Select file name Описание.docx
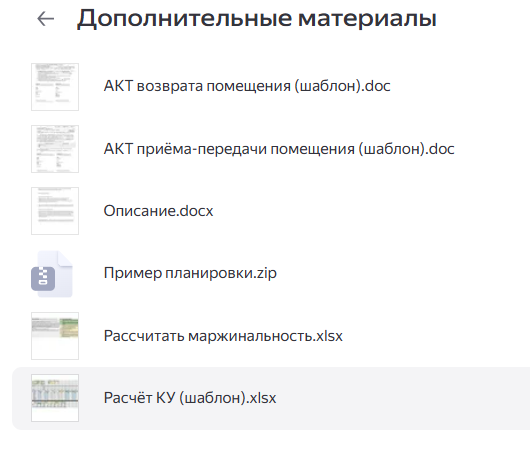Viewport: 530px width, 465px height. coord(158,211)
